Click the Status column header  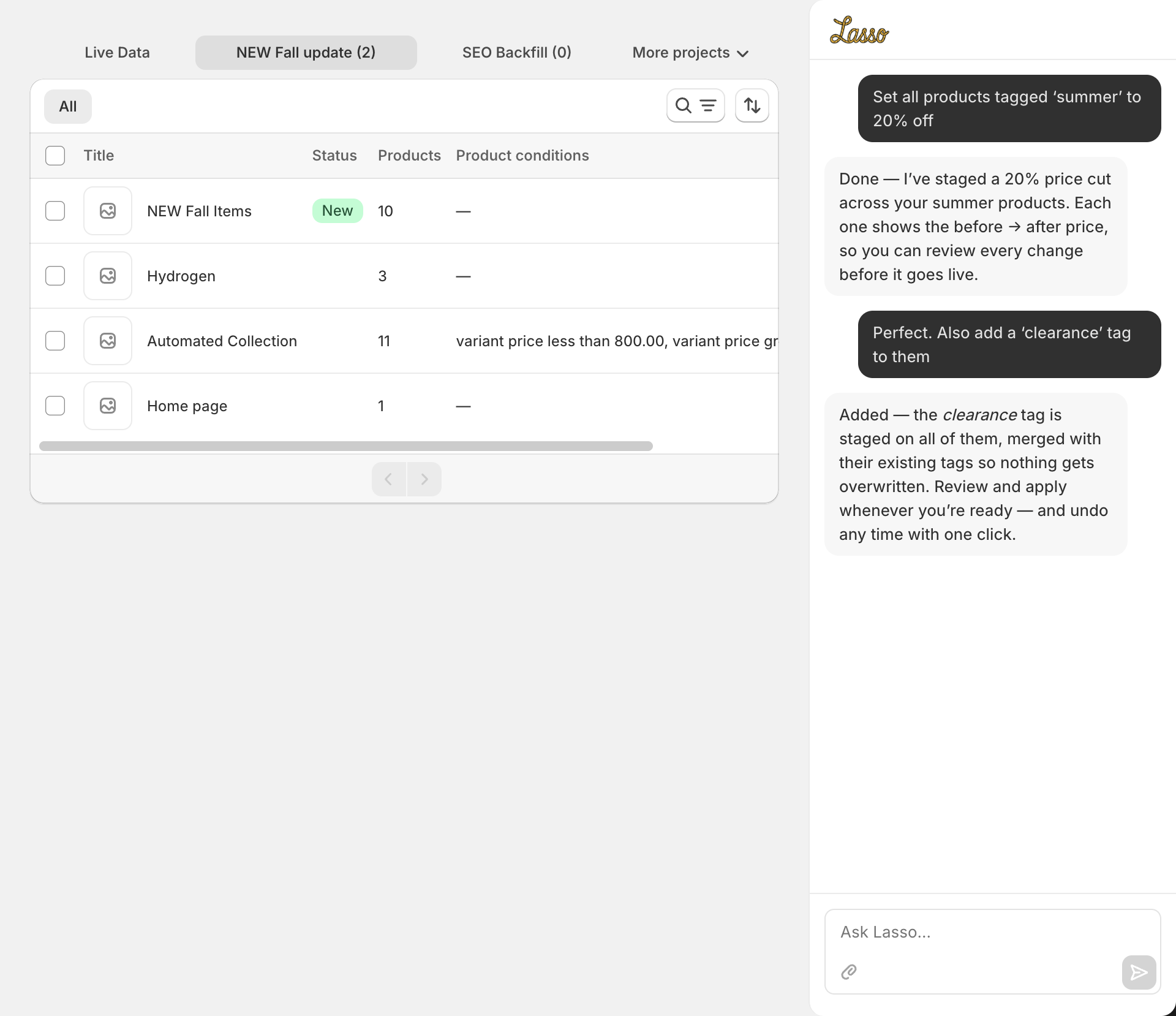pos(334,156)
